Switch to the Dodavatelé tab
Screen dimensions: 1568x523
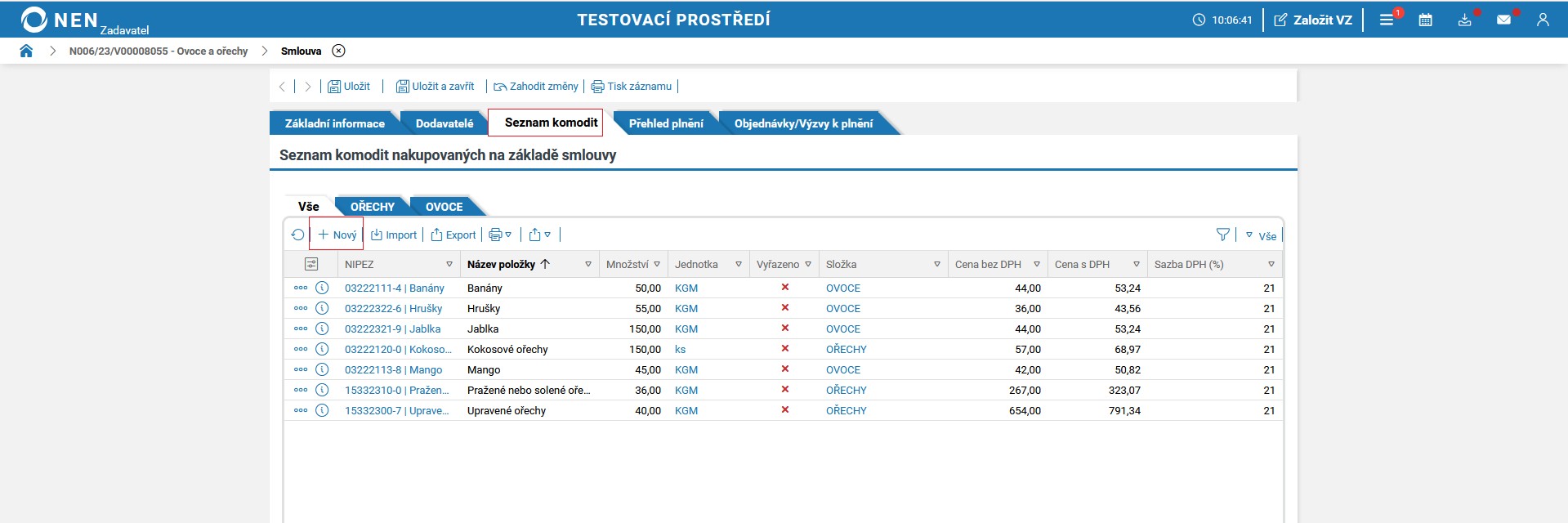[x=444, y=123]
